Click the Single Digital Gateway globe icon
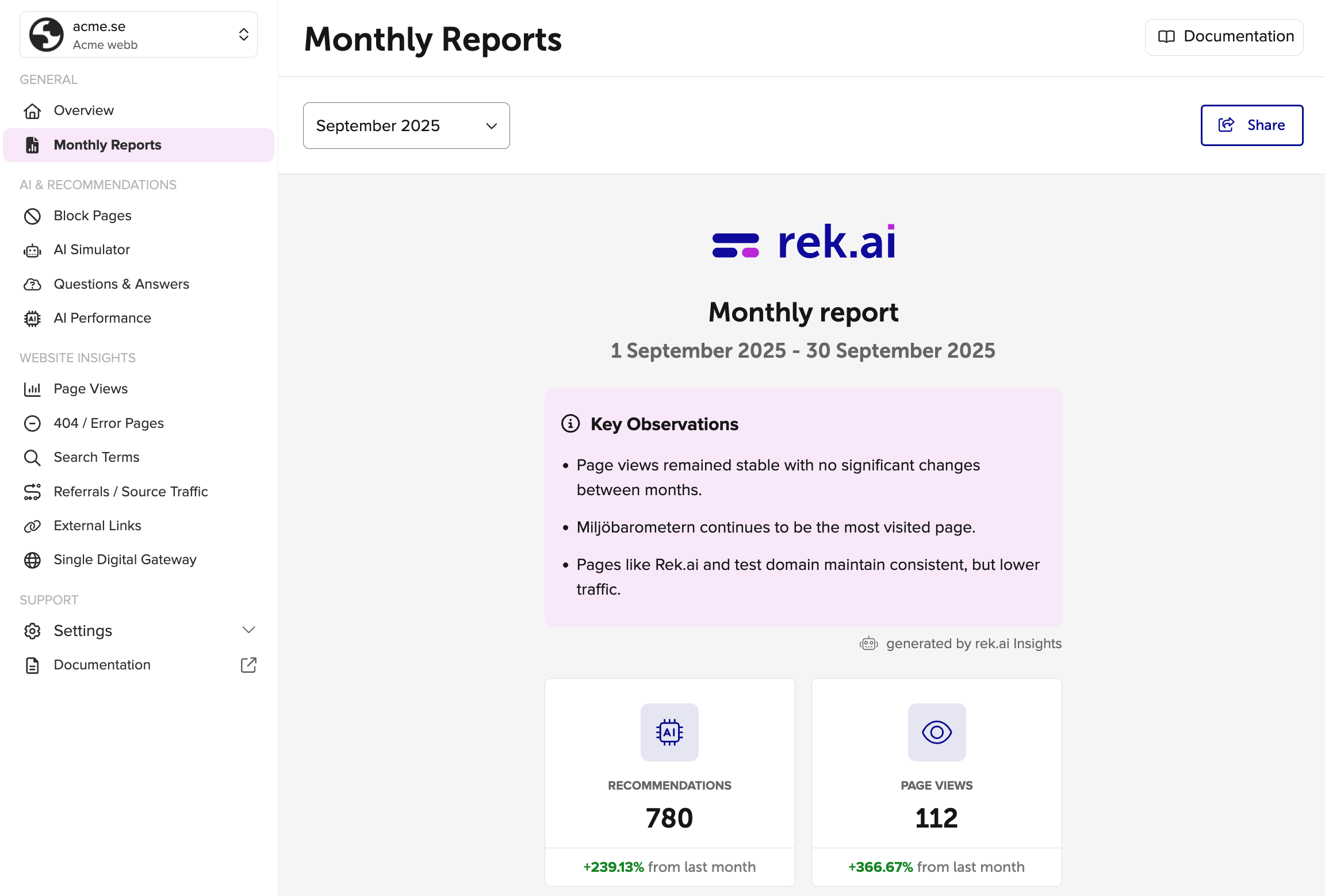This screenshot has width=1325, height=896. click(32, 560)
